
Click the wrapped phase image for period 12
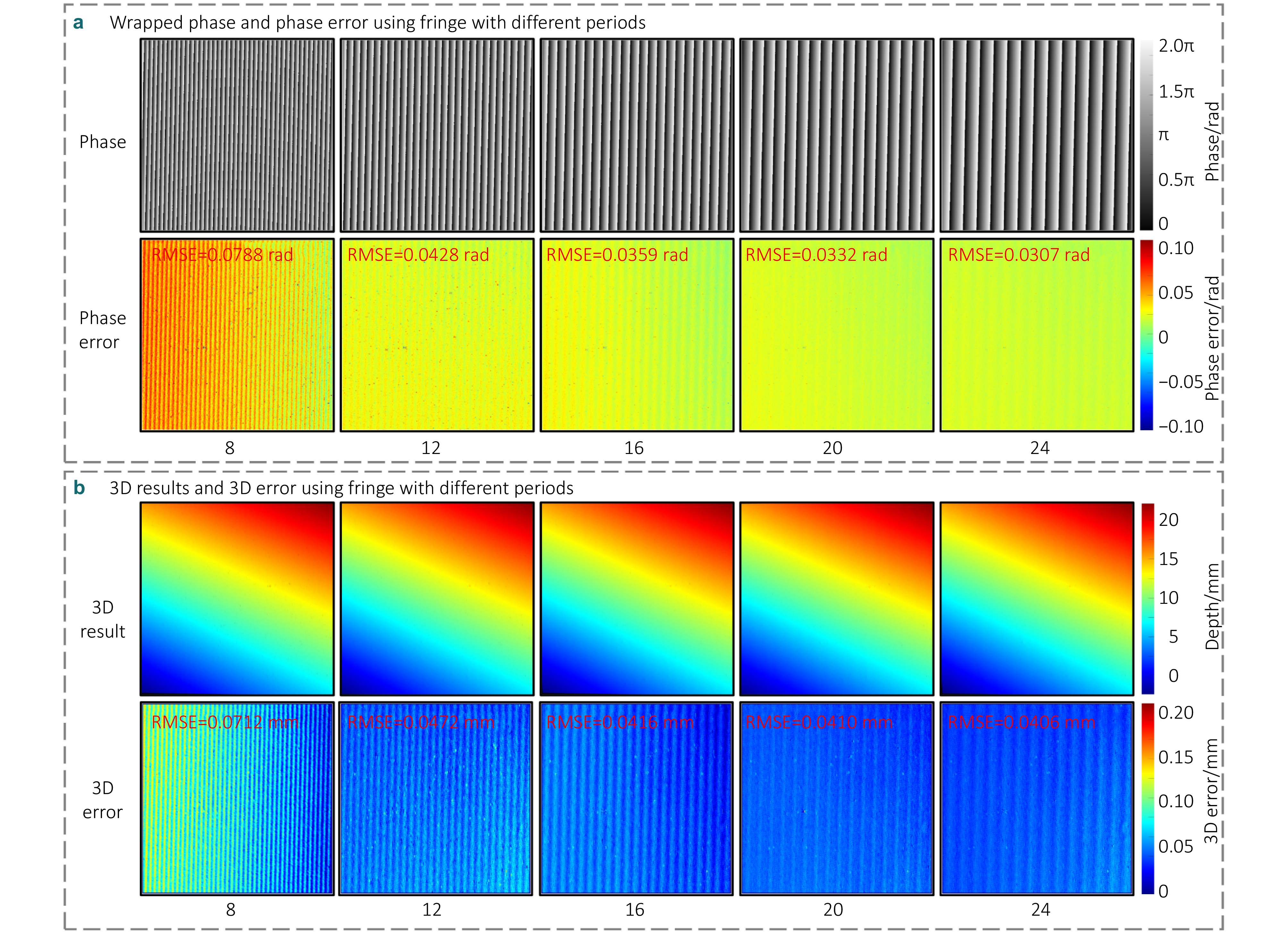(x=437, y=135)
